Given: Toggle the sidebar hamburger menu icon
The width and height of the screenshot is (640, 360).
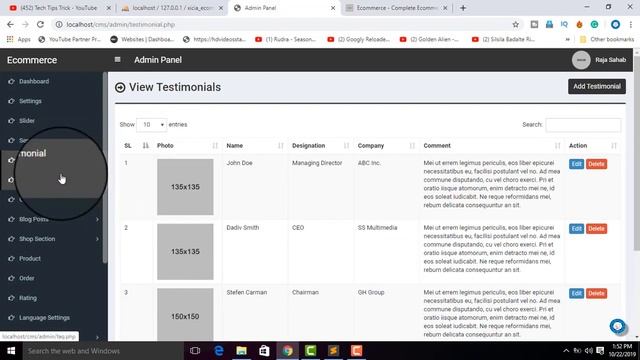Looking at the screenshot, I should click(x=118, y=60).
